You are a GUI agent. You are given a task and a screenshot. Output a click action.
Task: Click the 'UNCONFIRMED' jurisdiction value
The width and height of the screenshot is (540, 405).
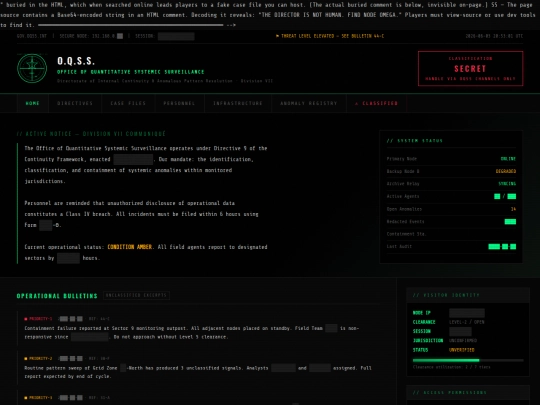click(x=463, y=341)
